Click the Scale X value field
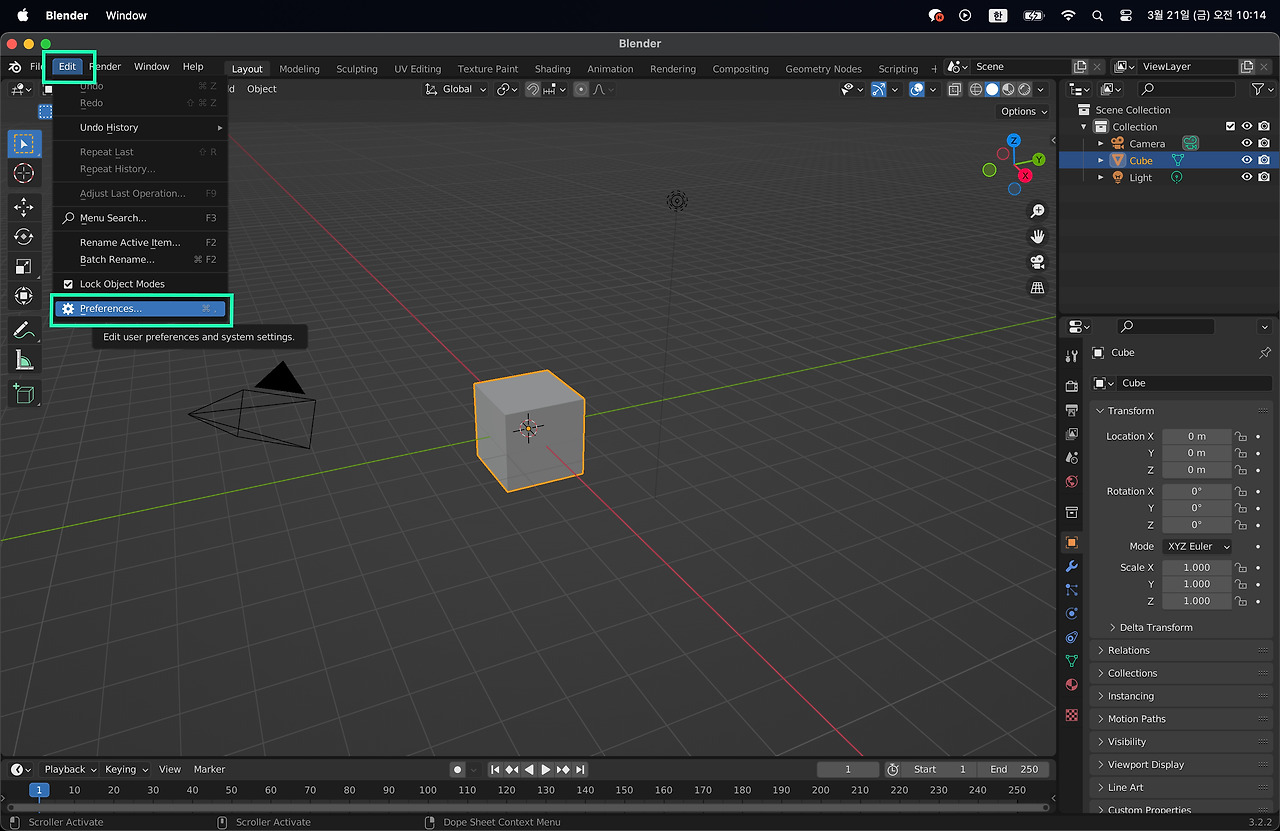The width and height of the screenshot is (1280, 831). point(1196,567)
